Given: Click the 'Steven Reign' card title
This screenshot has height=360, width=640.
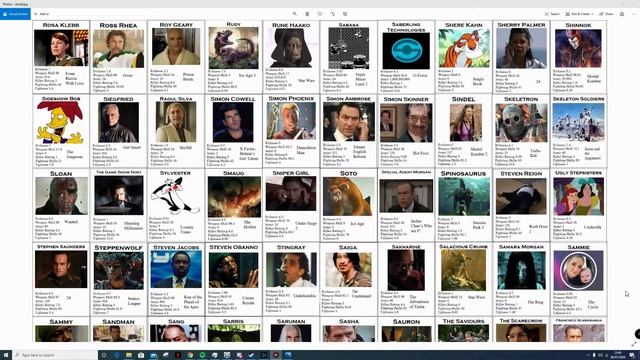Looking at the screenshot, I should [x=521, y=173].
